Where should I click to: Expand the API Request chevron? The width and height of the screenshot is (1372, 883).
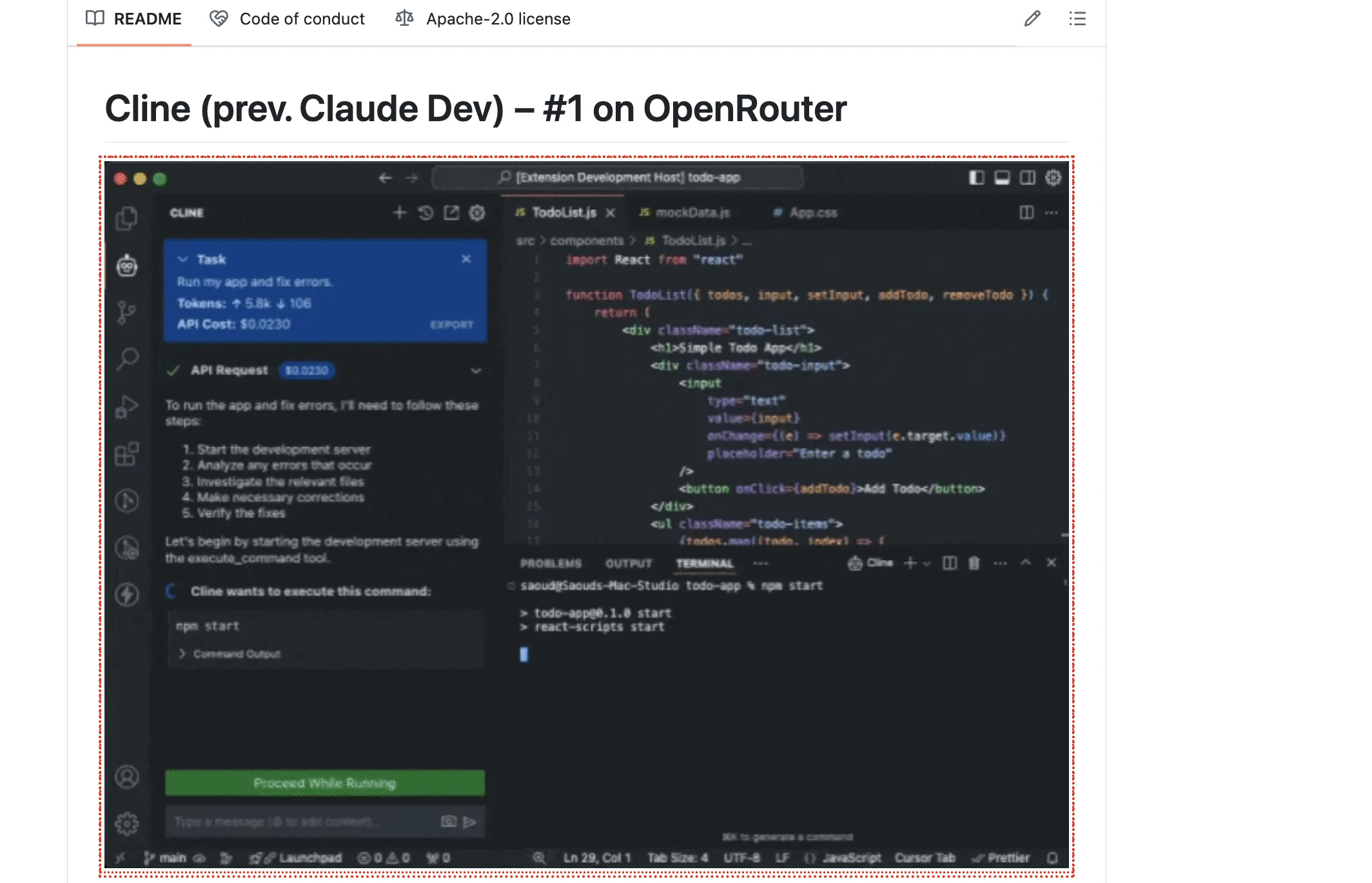coord(476,371)
